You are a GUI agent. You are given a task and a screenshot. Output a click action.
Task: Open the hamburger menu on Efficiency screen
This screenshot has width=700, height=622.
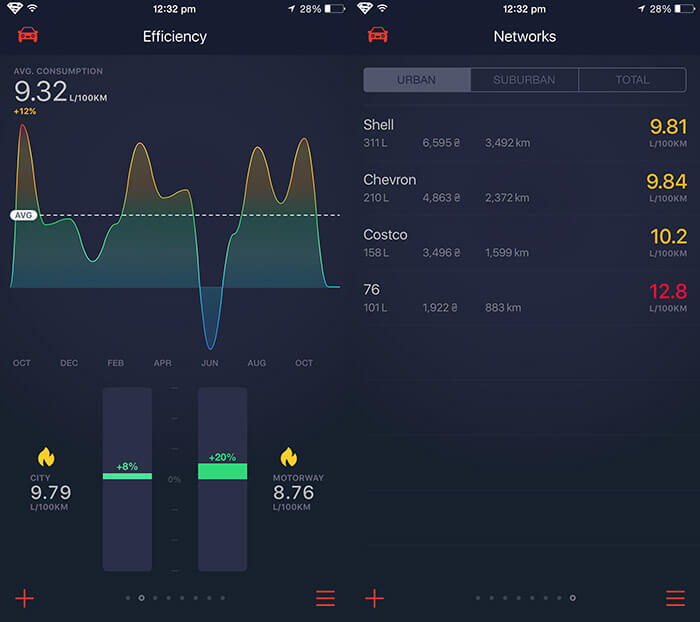click(x=325, y=598)
